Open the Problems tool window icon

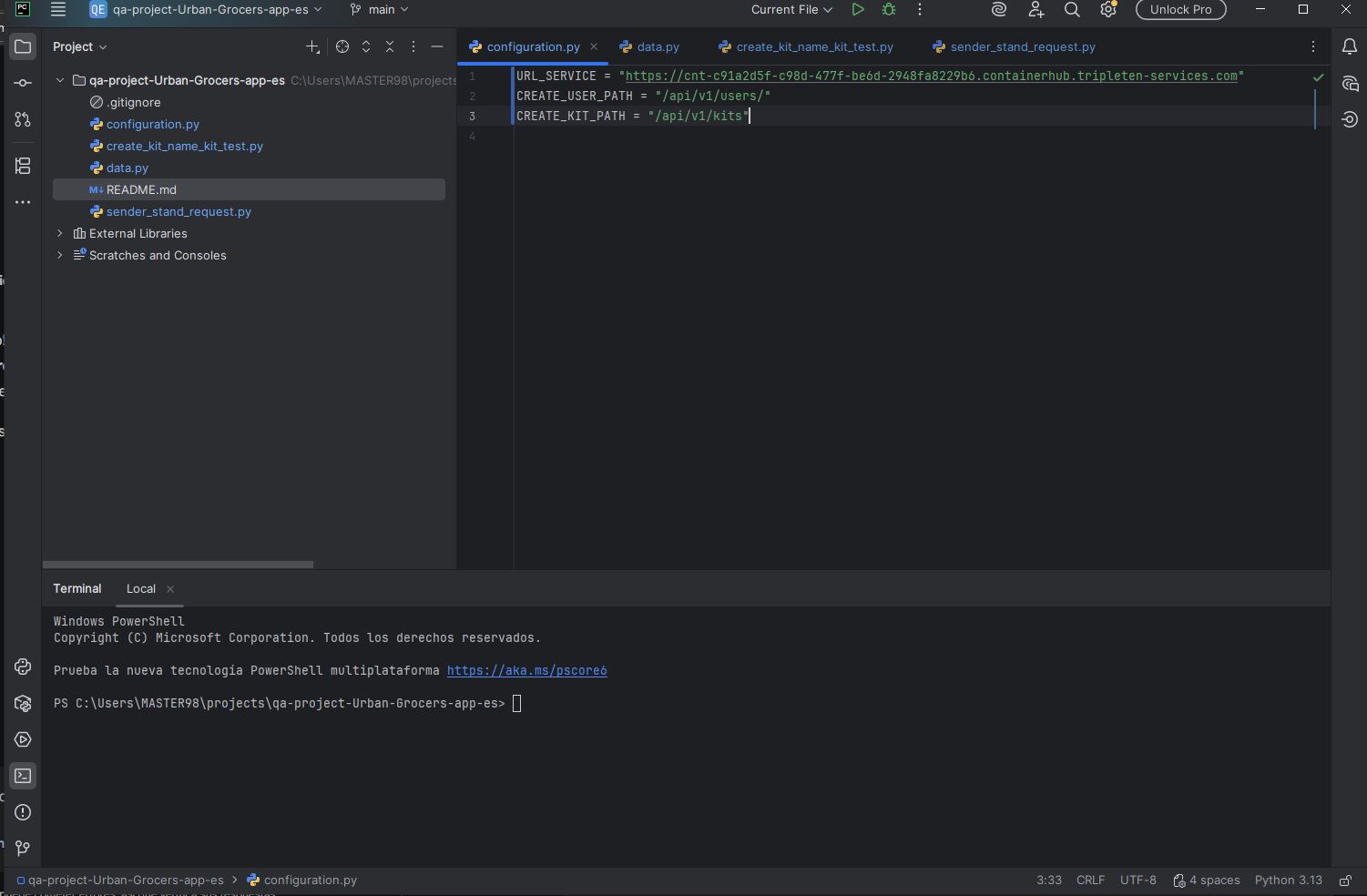pyautogui.click(x=23, y=812)
